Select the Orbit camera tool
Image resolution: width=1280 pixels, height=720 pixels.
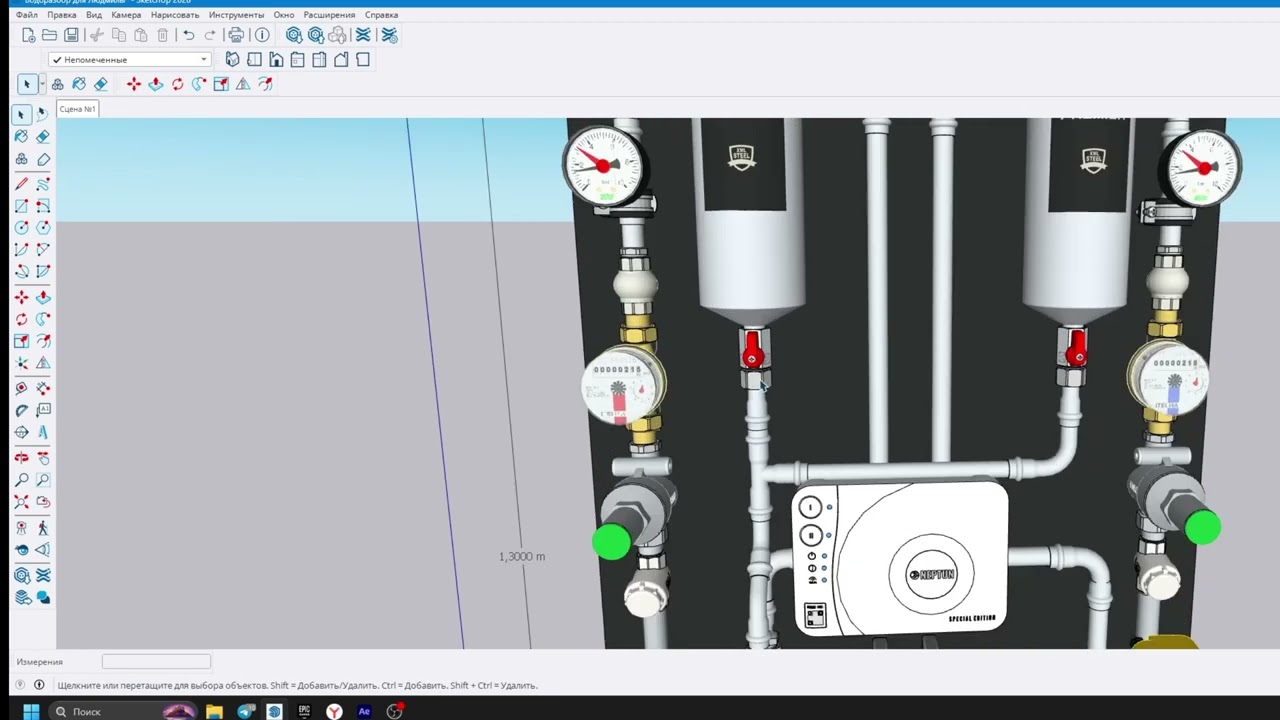coord(21,458)
